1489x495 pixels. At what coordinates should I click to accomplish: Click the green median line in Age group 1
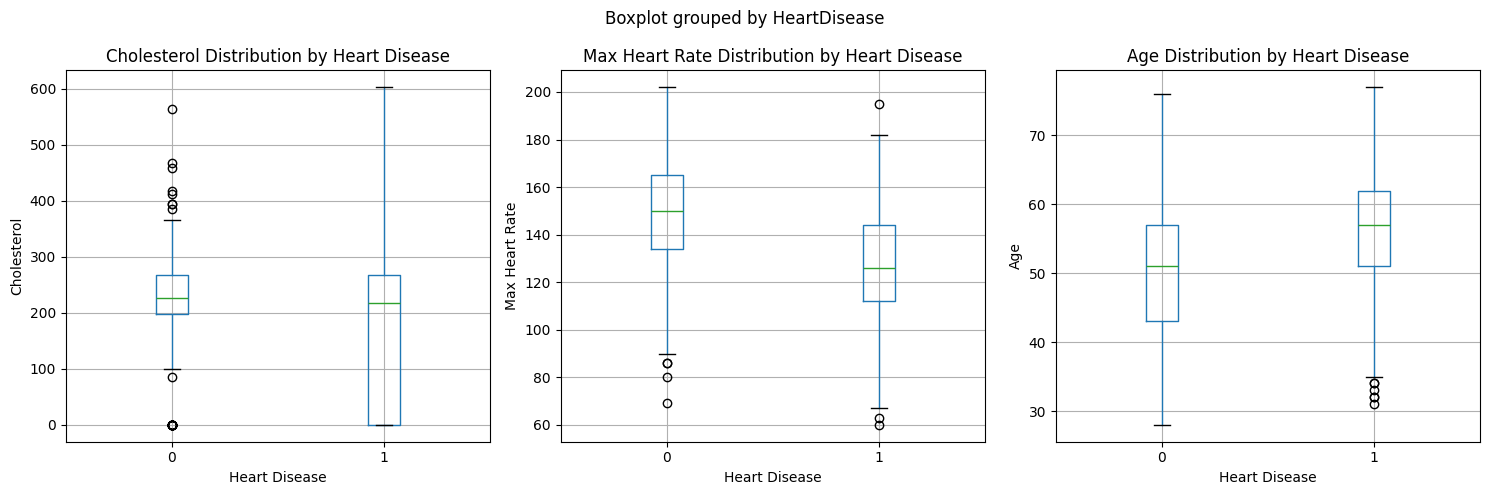1374,225
